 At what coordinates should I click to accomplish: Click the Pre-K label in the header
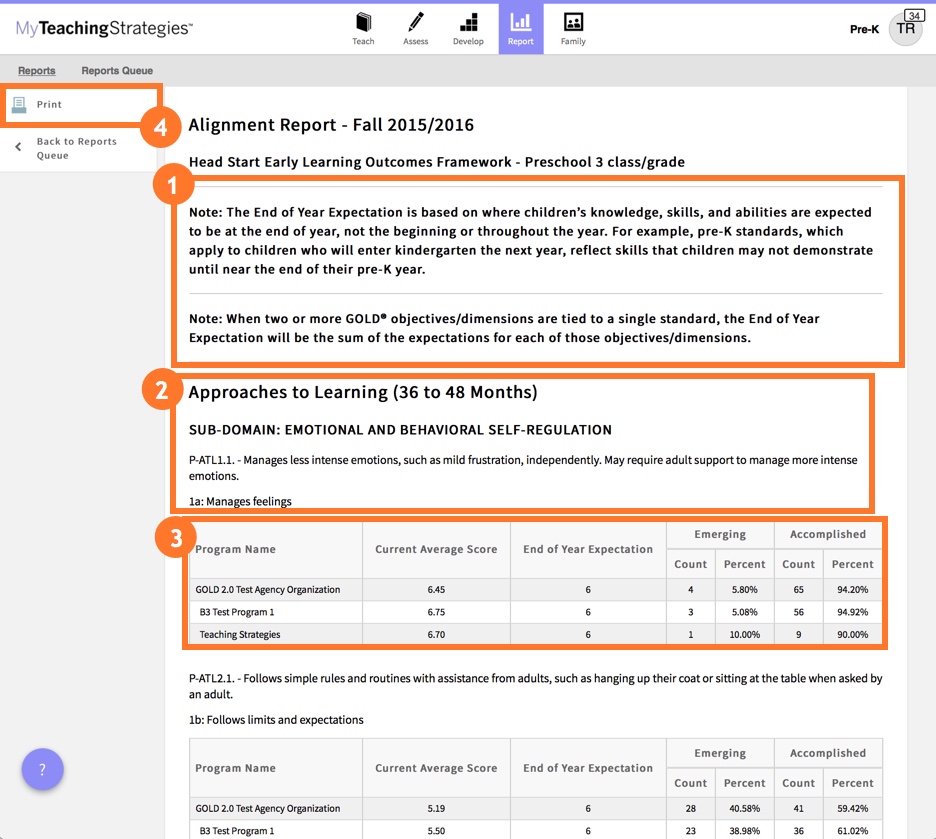[864, 29]
